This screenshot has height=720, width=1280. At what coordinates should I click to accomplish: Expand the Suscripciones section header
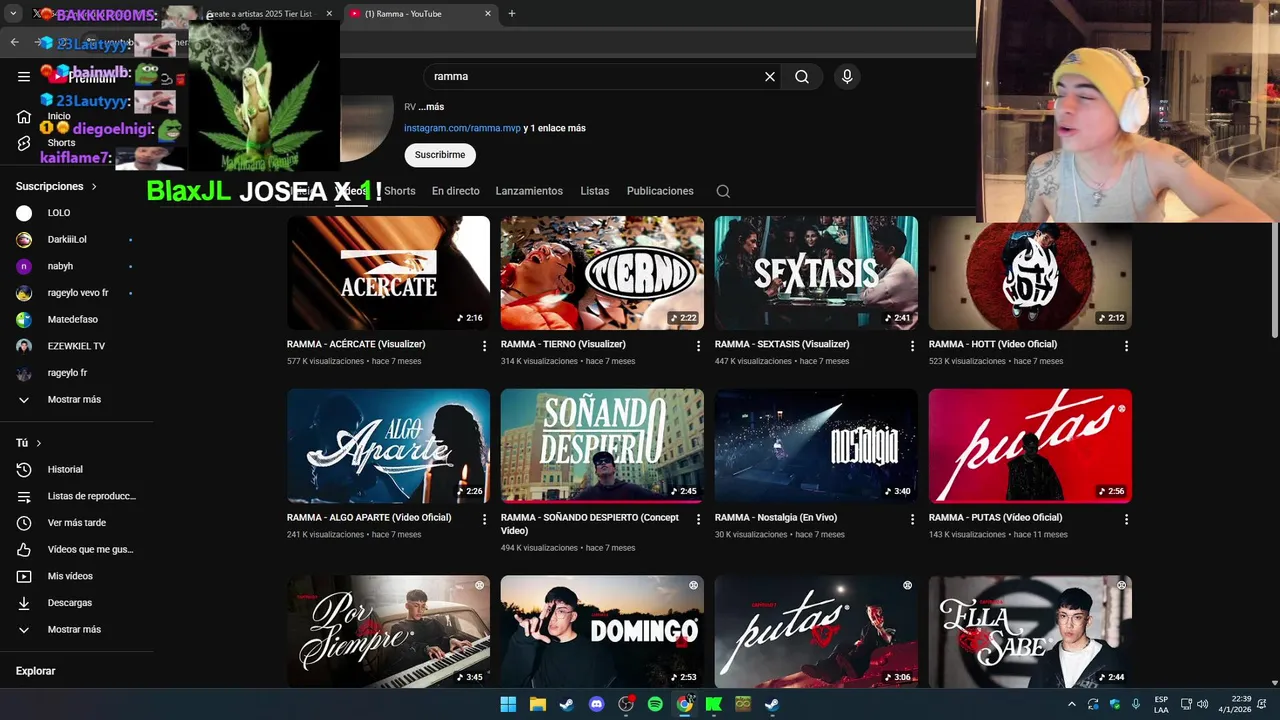click(57, 186)
